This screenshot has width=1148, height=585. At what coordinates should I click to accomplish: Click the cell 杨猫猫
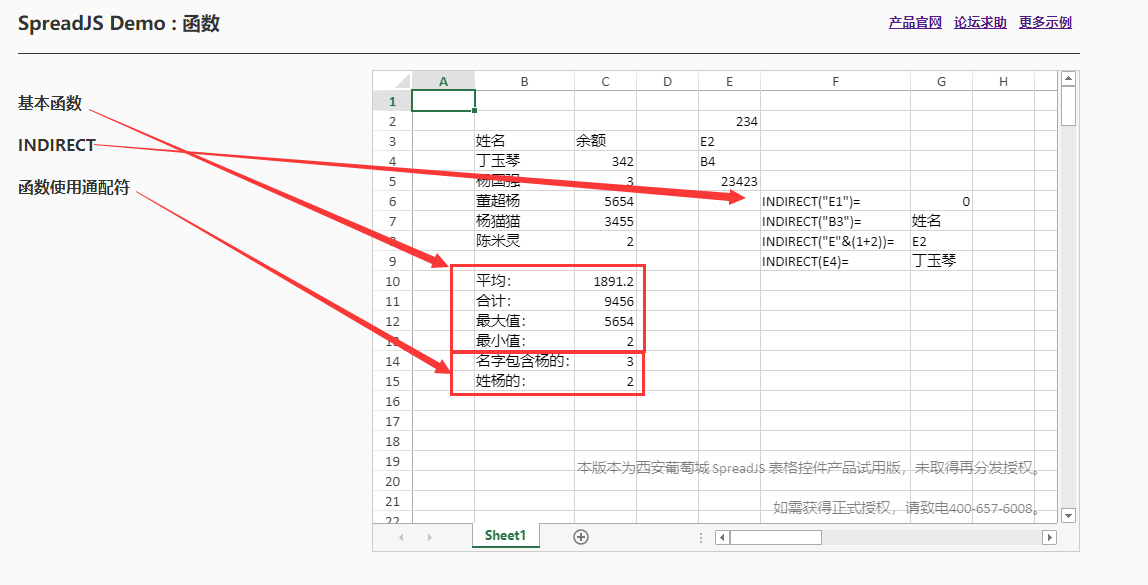coord(524,221)
